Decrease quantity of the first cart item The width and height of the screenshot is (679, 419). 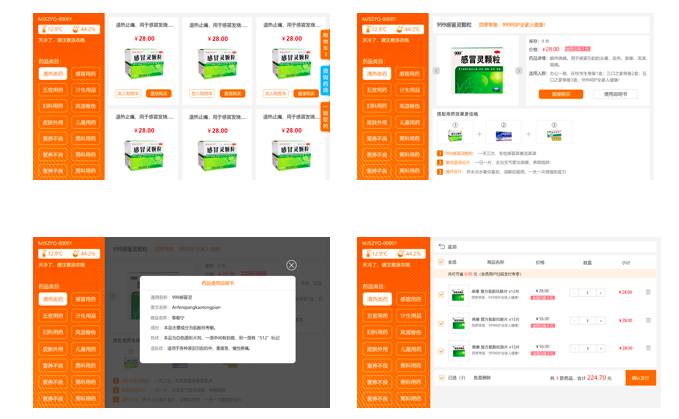click(574, 293)
